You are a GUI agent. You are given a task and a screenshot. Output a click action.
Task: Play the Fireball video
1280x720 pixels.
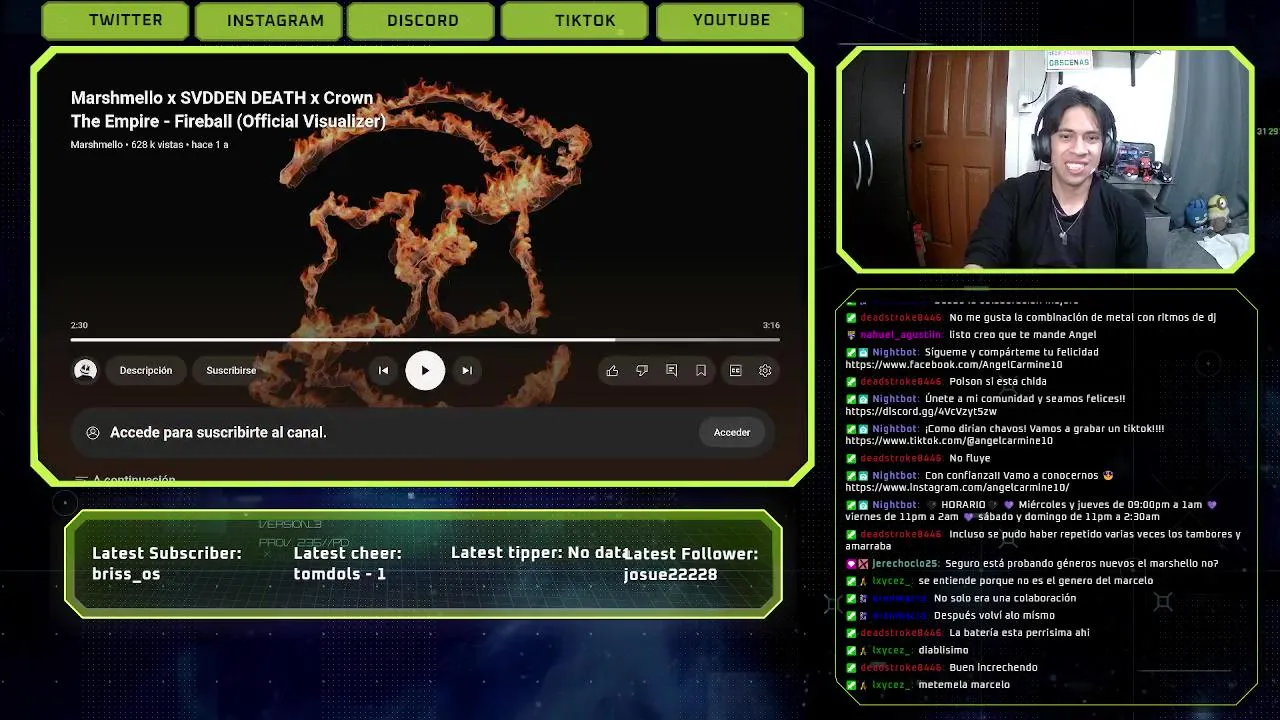coord(425,370)
